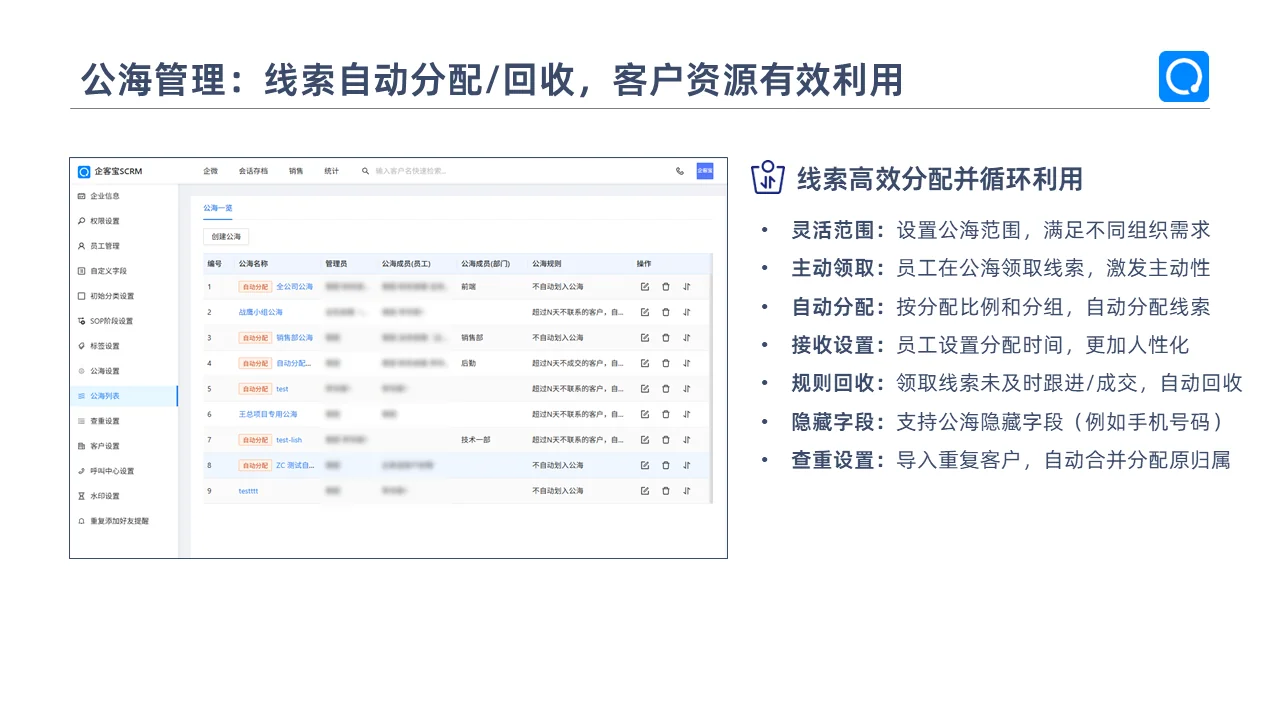Open the 战鹰小组公海 link
The width and height of the screenshot is (1280, 720).
point(261,312)
